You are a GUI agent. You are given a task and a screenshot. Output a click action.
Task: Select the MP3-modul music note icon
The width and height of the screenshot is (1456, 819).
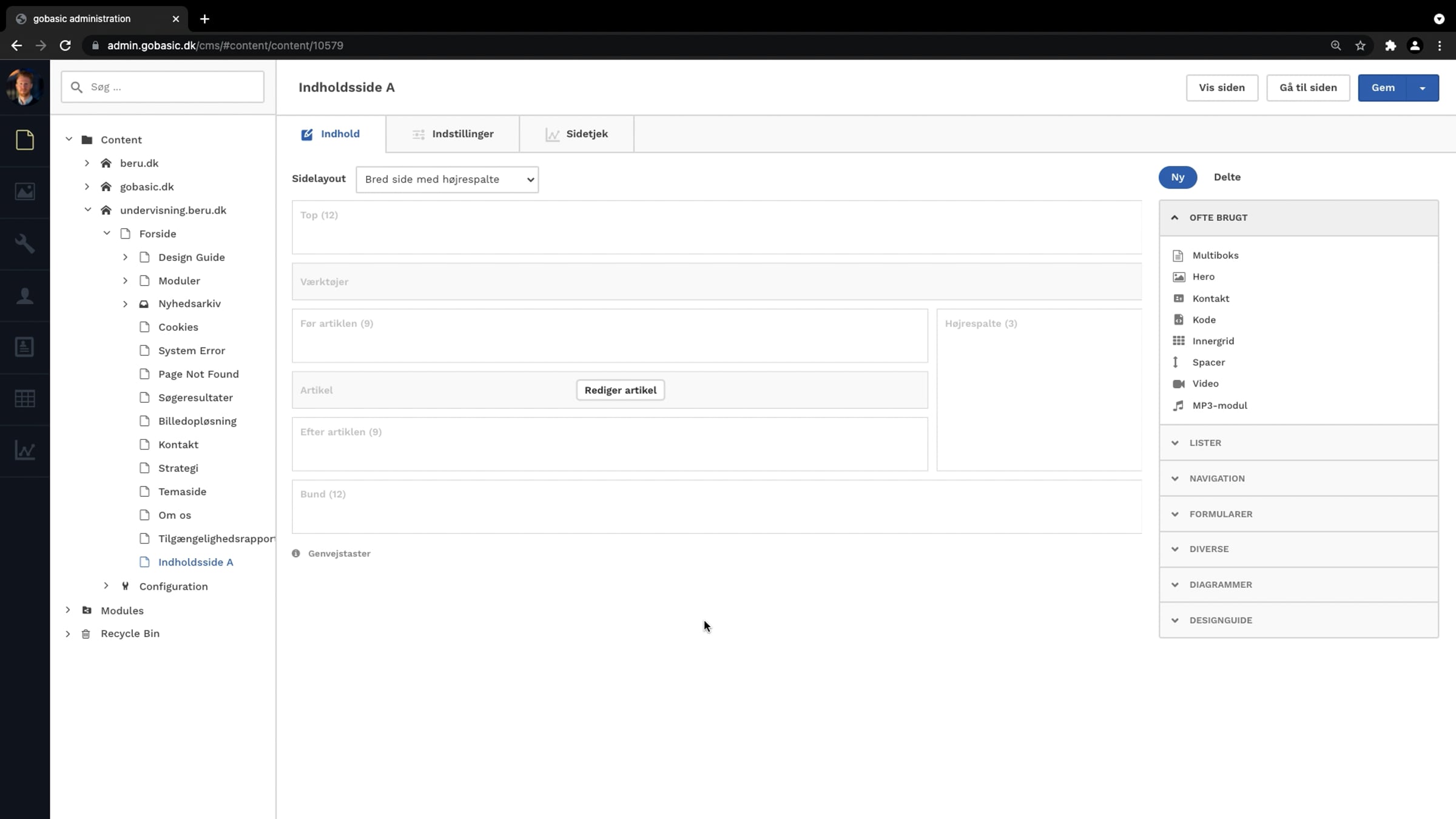pos(1178,405)
